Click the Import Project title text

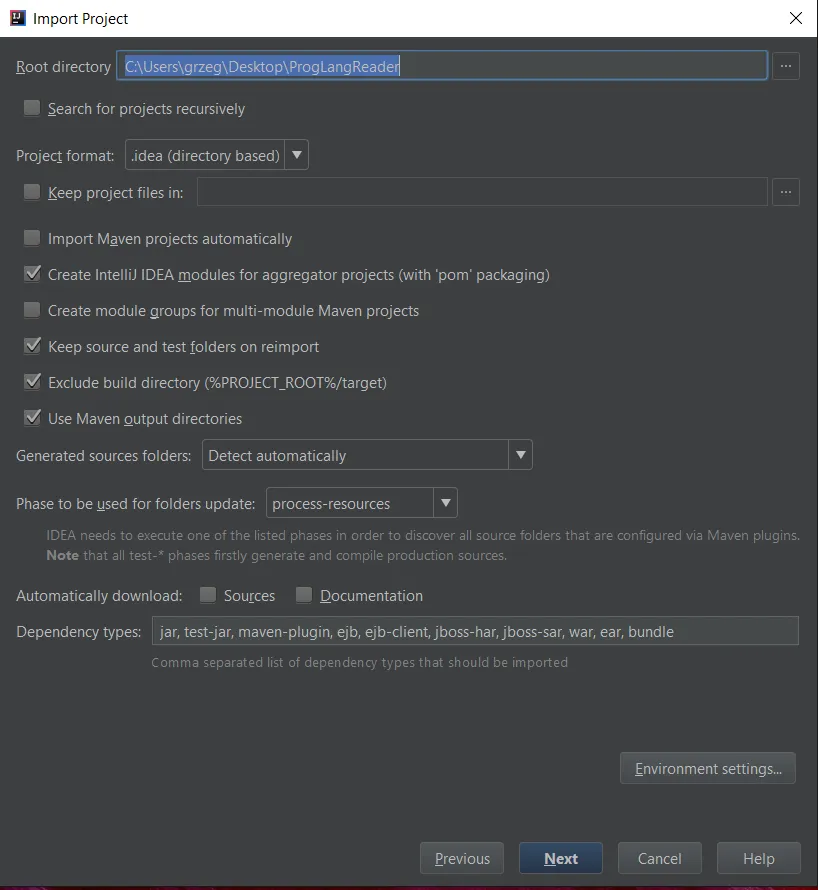click(x=81, y=19)
